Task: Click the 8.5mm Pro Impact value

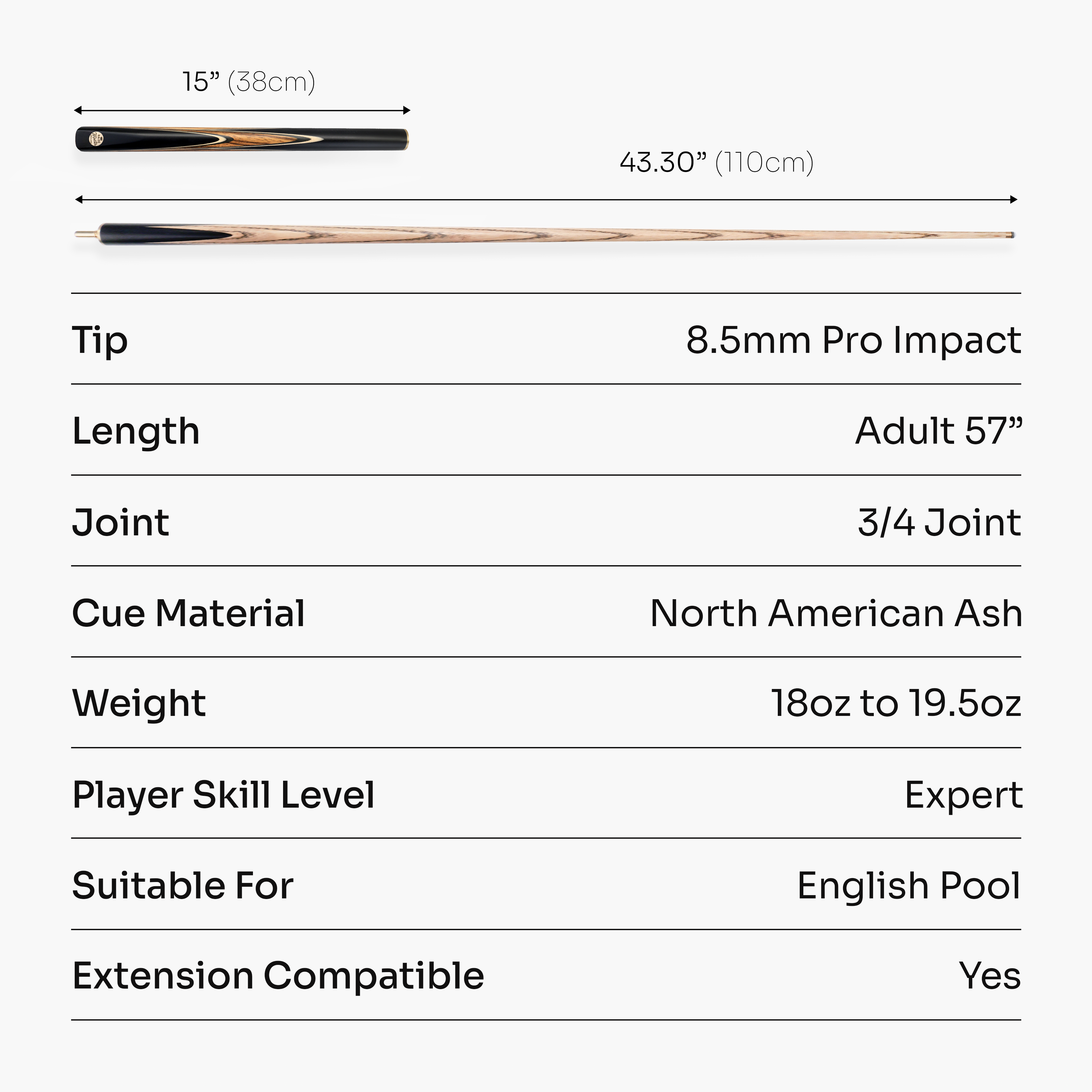Action: coord(853,341)
